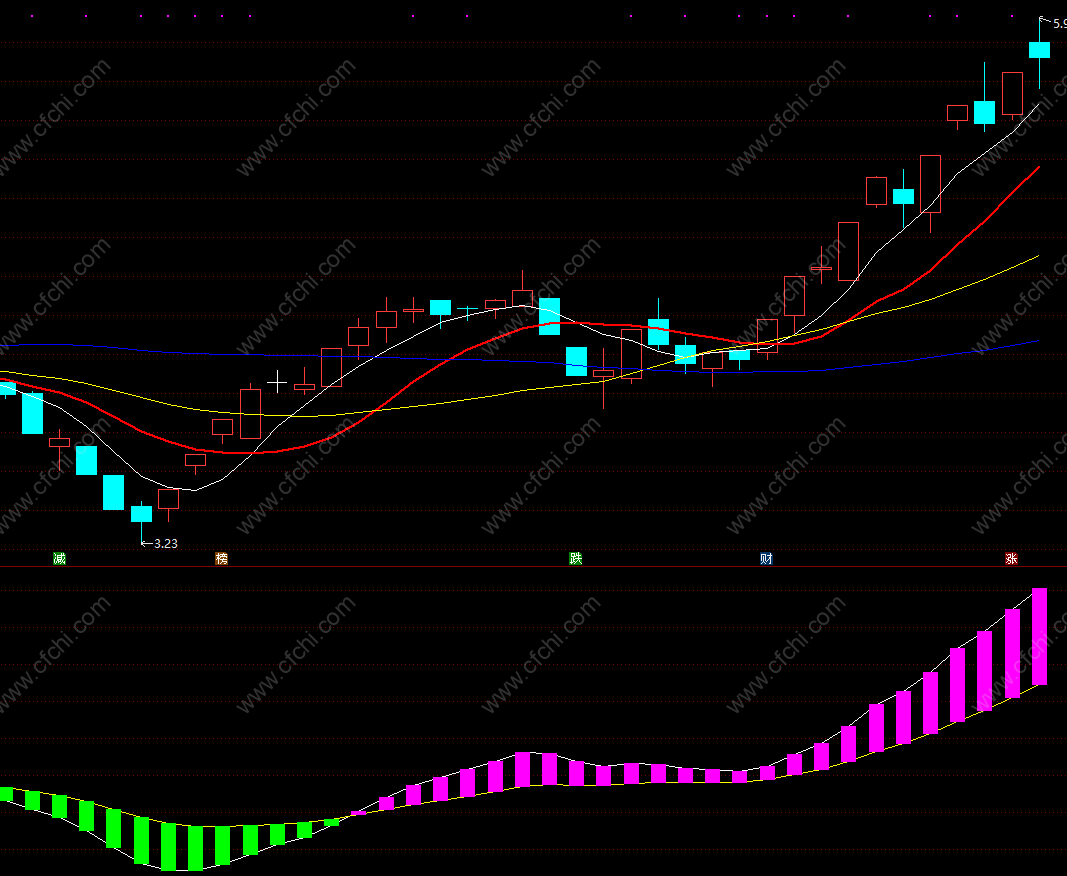The image size is (1067, 876).
Task: Open the blue 财 financial marker
Action: click(x=766, y=559)
